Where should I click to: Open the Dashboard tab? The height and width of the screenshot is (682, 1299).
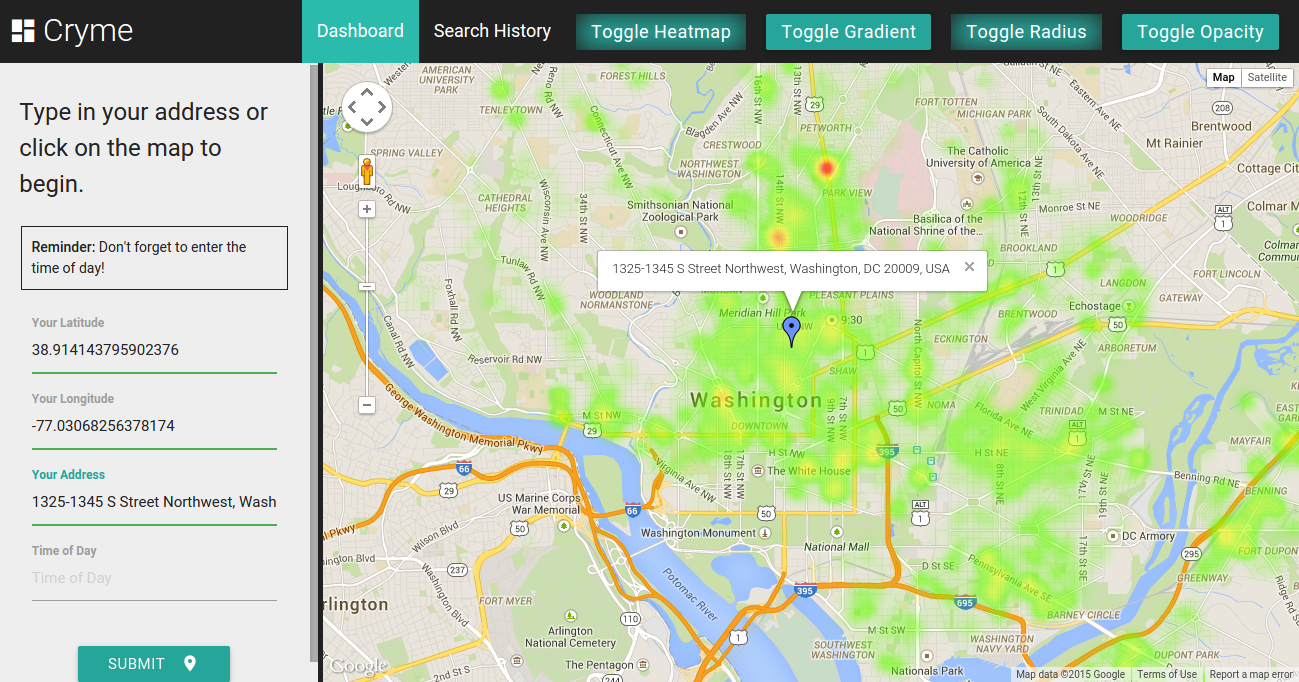(x=360, y=31)
